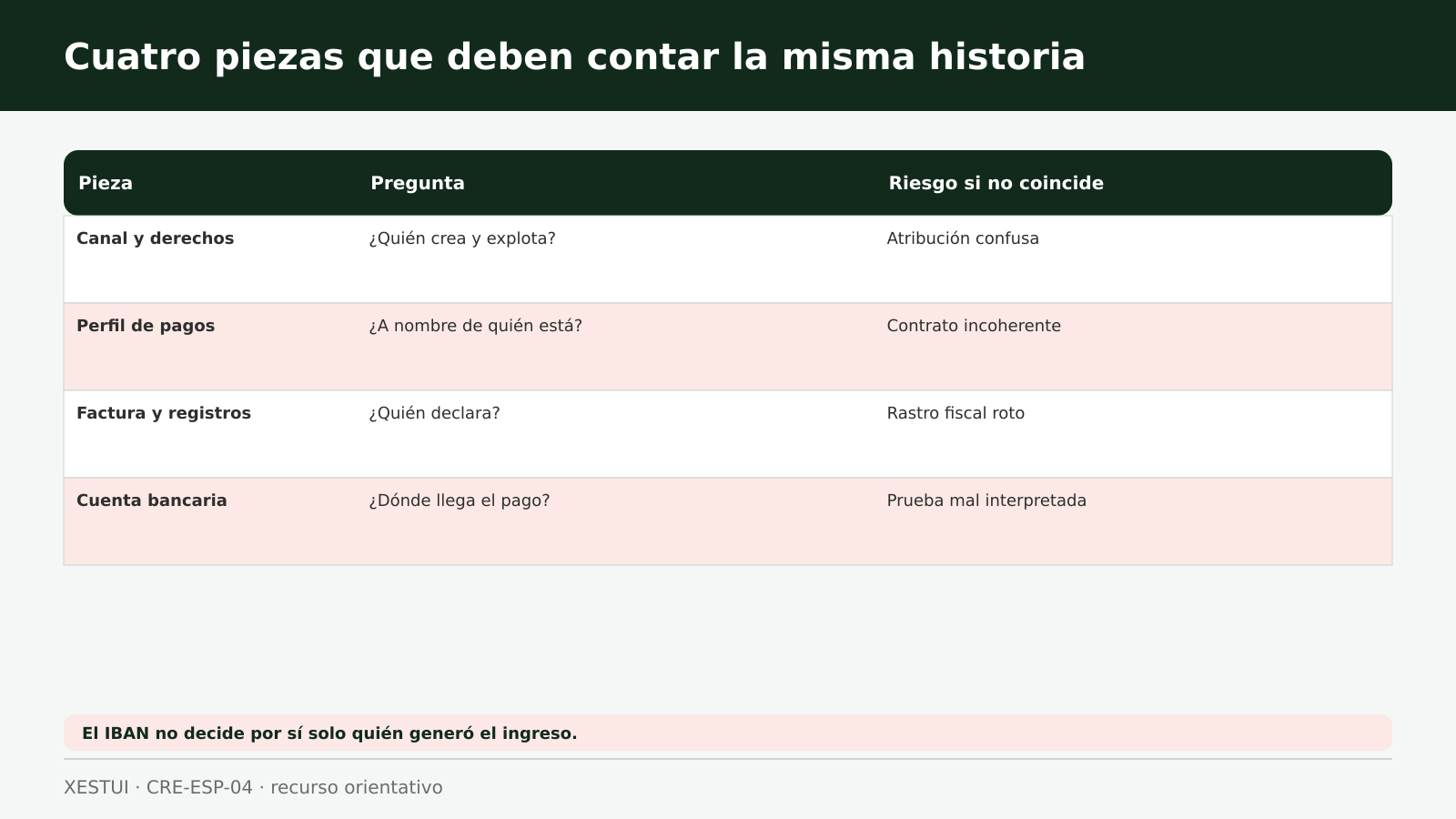1456x819 pixels.
Task: Click the 'Cuenta bancaria' cell
Action: click(x=152, y=500)
